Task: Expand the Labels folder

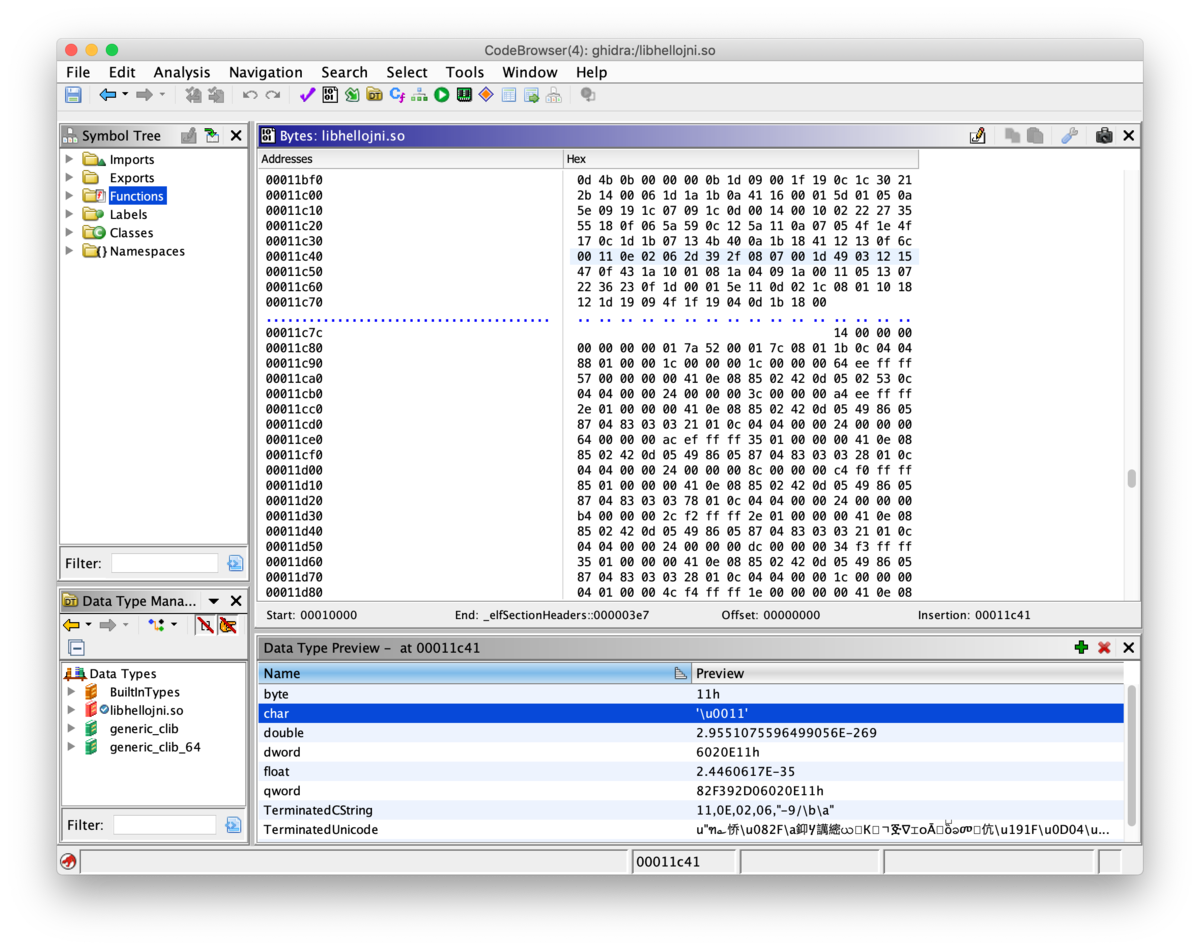Action: point(69,214)
